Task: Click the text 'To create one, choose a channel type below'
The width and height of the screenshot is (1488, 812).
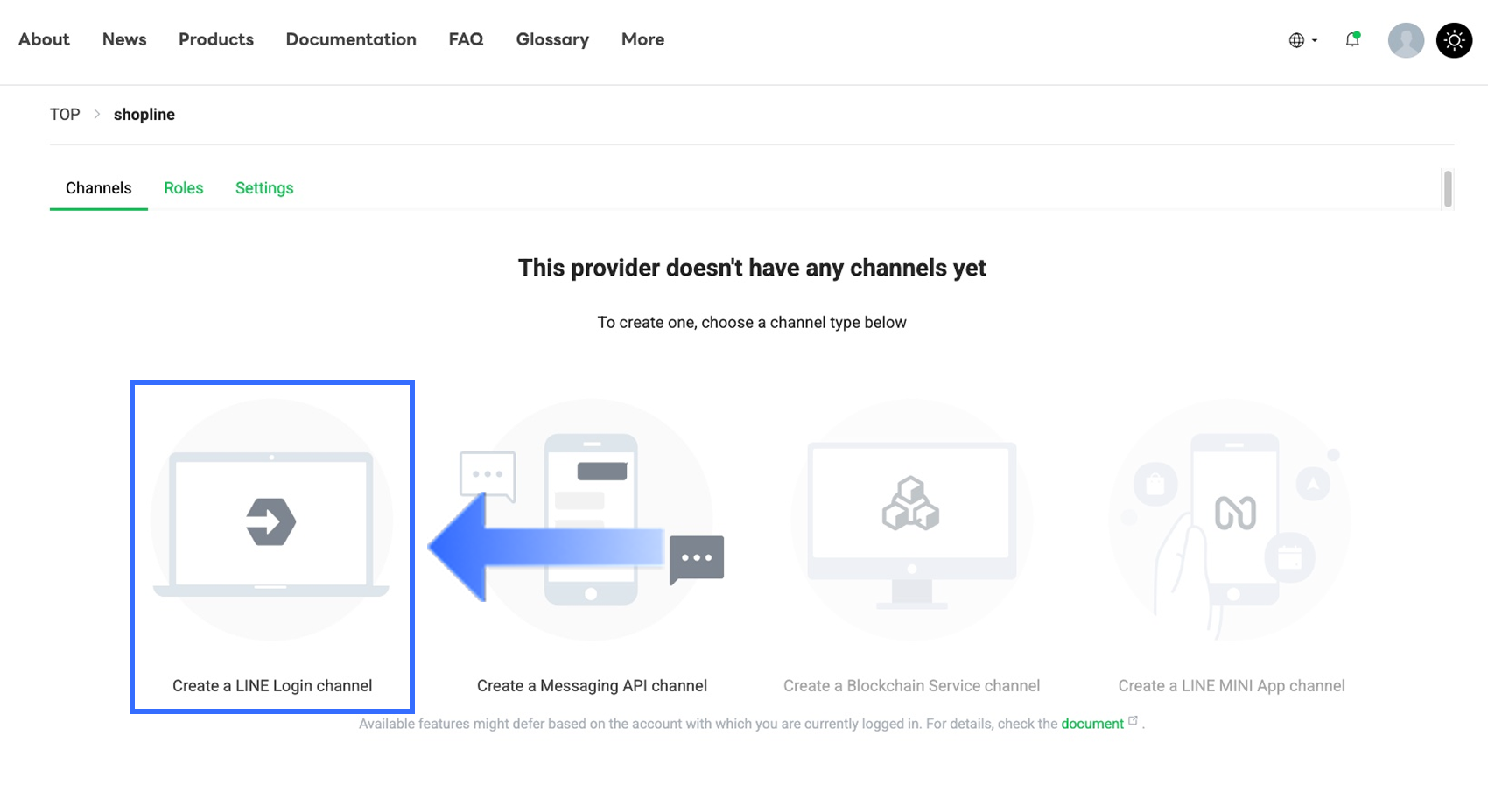Action: [752, 323]
